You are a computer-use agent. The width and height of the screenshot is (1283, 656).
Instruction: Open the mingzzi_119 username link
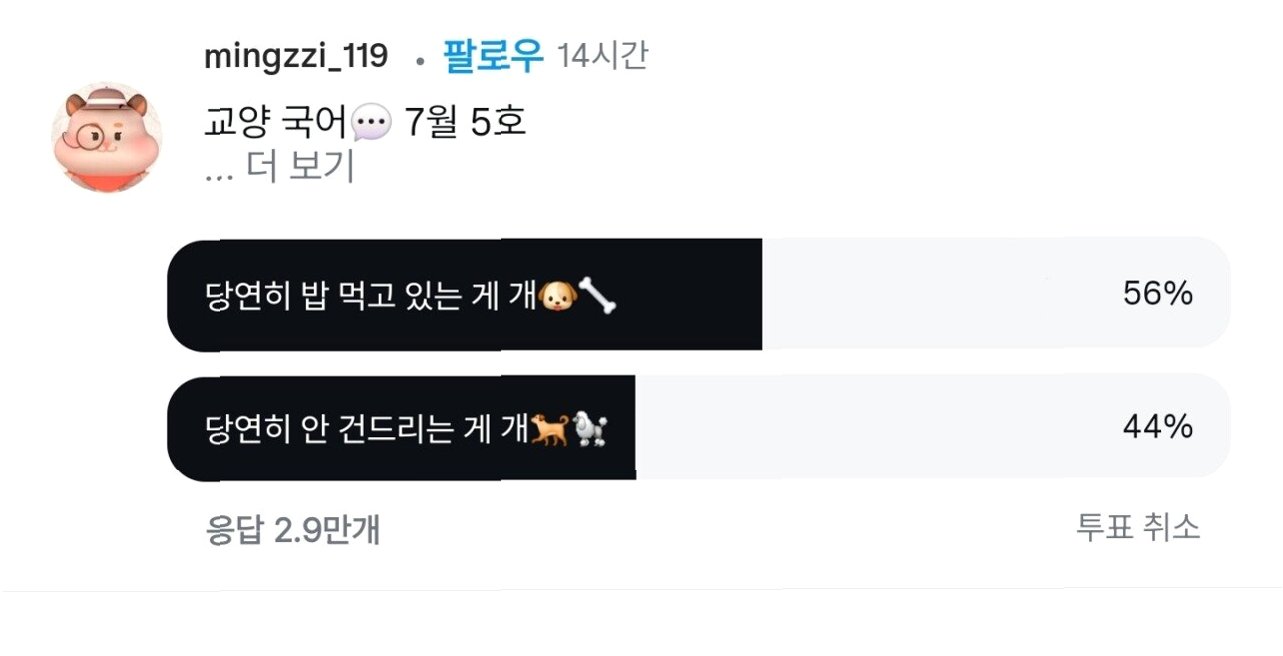[x=296, y=57]
